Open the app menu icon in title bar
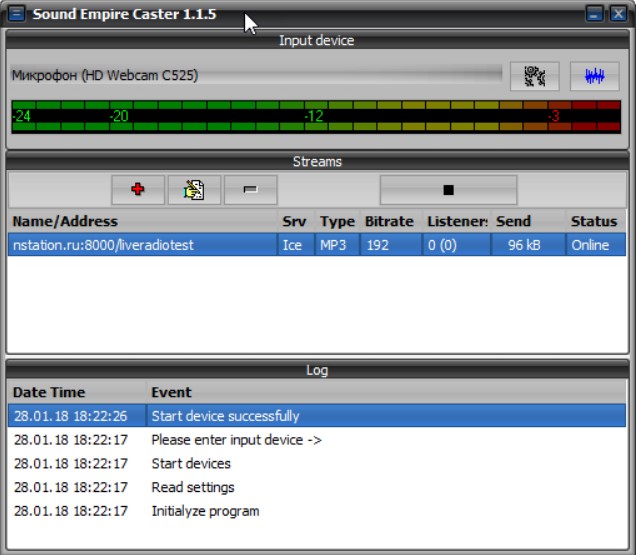Image resolution: width=636 pixels, height=555 pixels. (x=17, y=13)
